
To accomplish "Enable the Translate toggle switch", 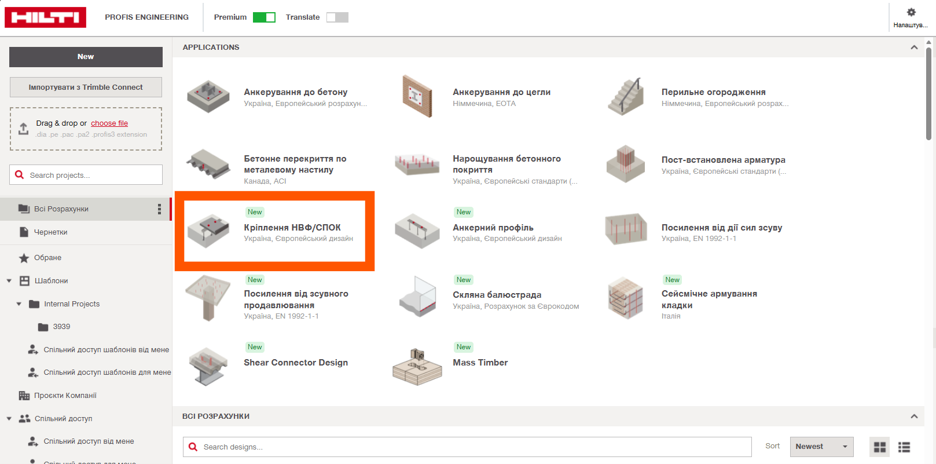I will click(337, 17).
